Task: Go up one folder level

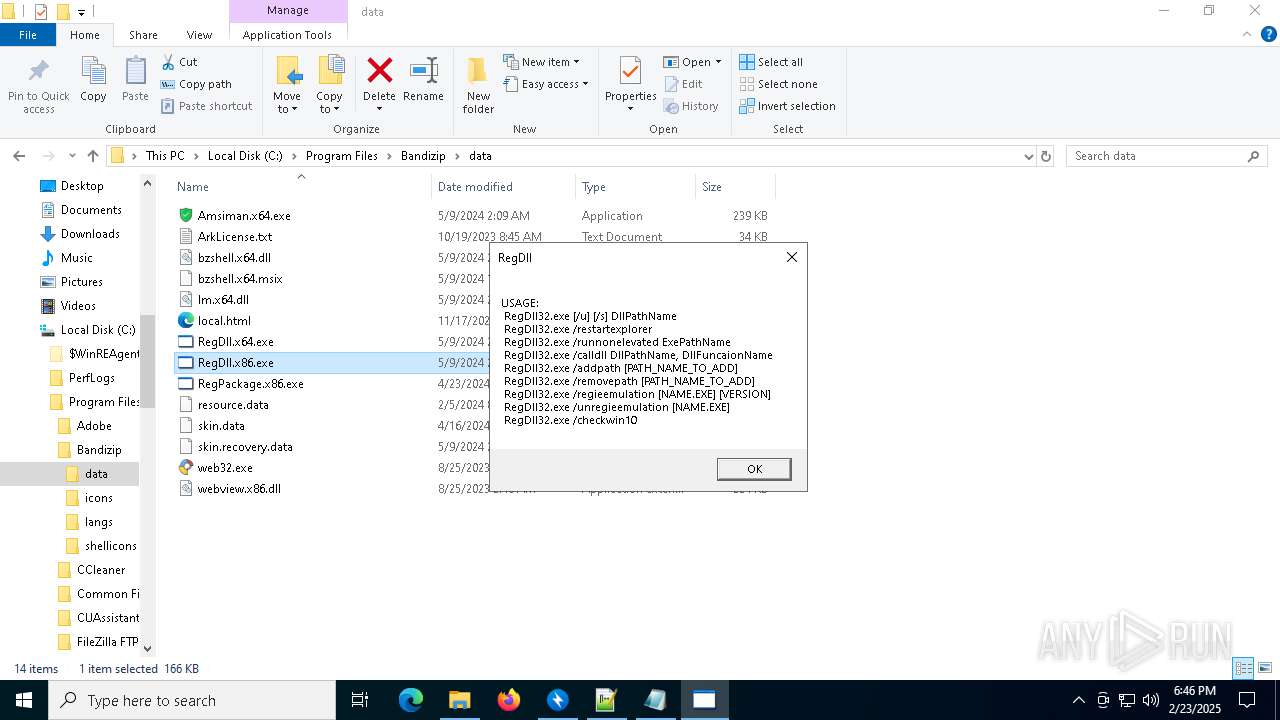Action: (x=93, y=156)
